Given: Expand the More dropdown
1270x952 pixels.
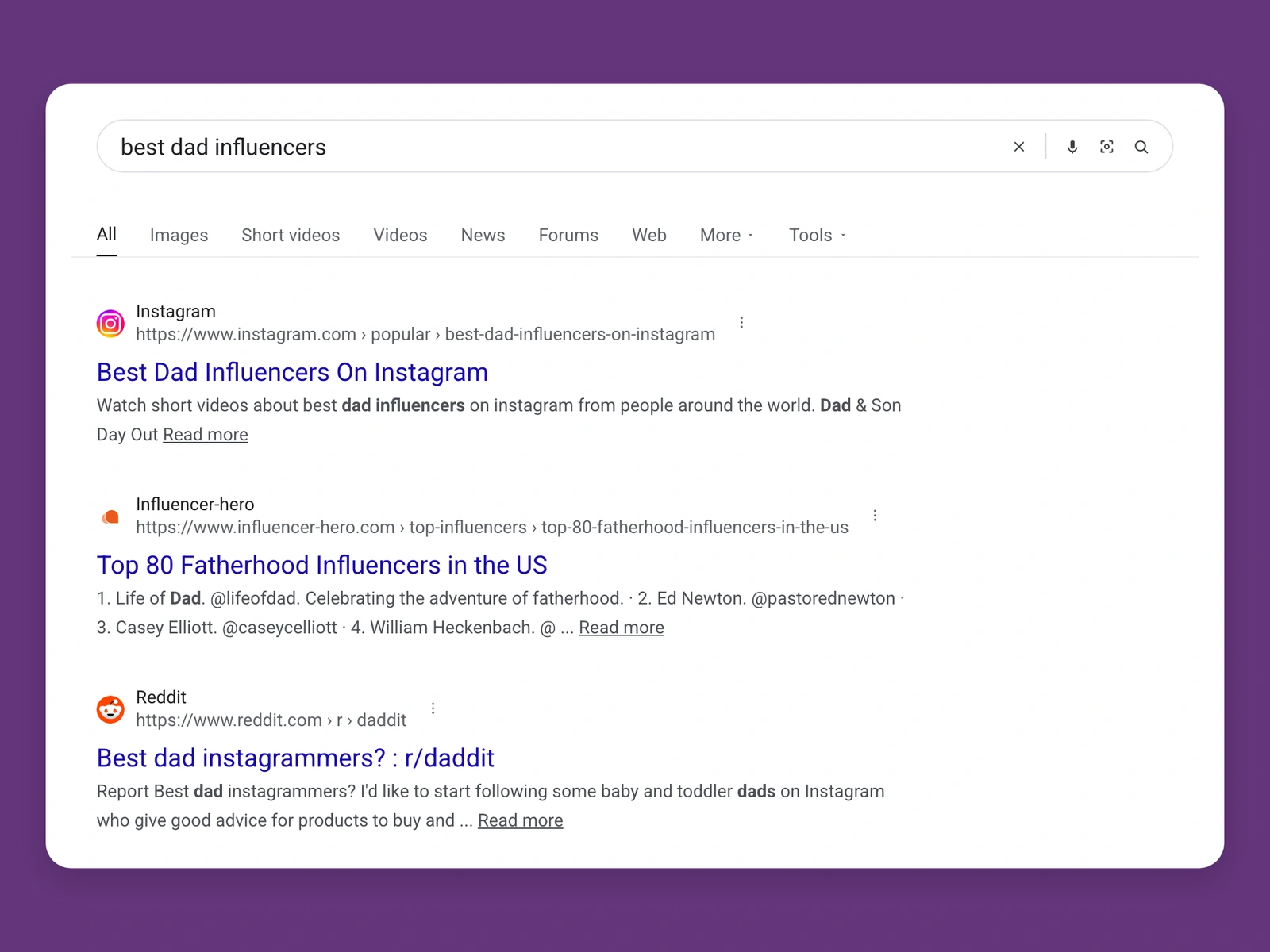Looking at the screenshot, I should tap(726, 236).
